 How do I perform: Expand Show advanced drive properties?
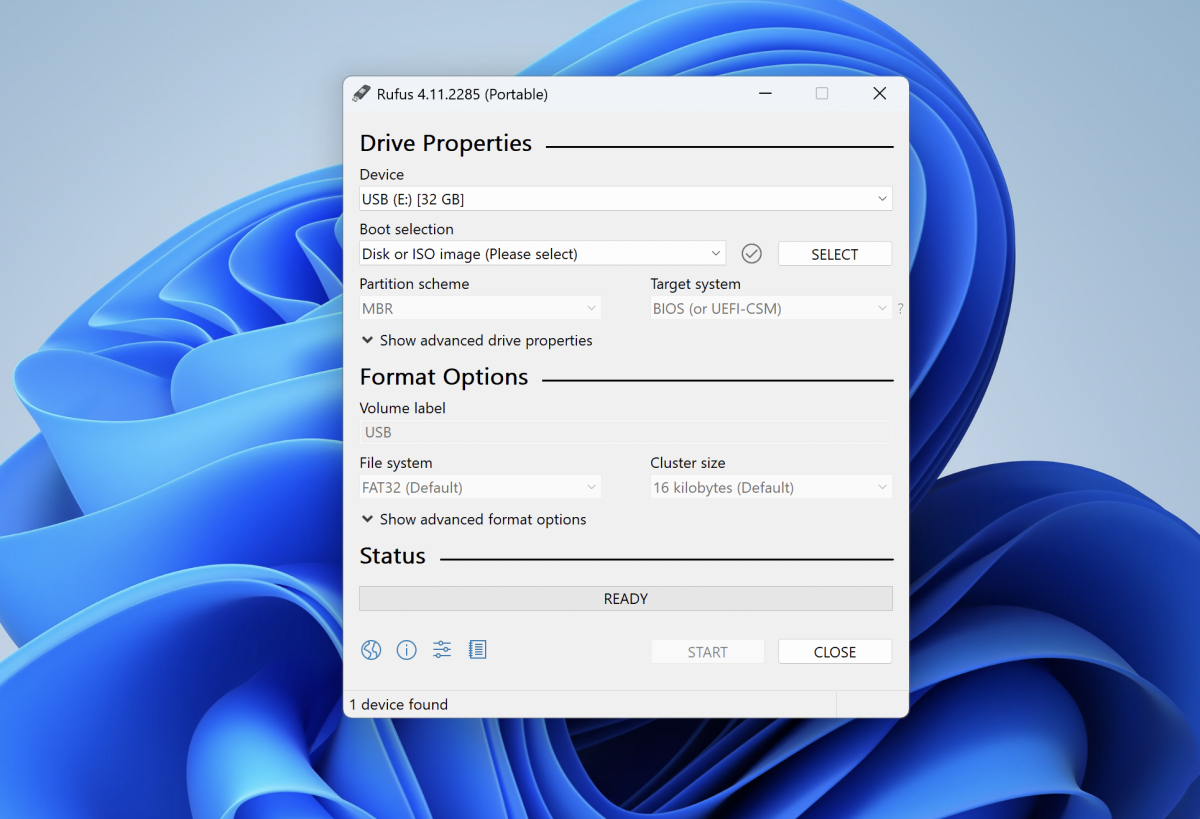(x=477, y=341)
